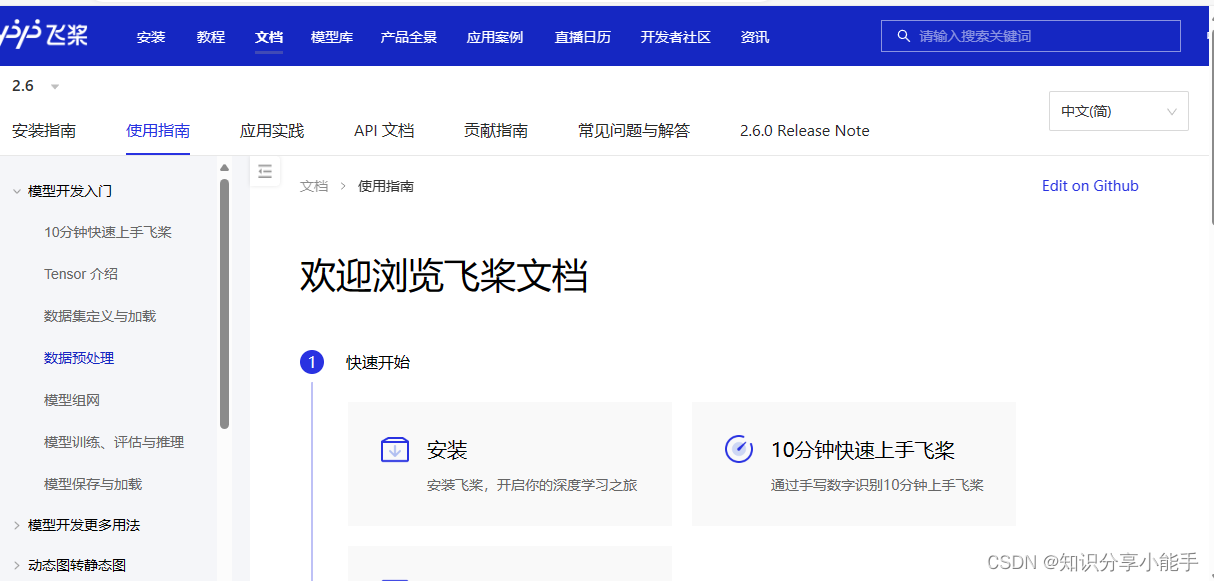Focus the 请输入搜索关键词 search field
This screenshot has width=1214, height=581.
pos(1031,36)
